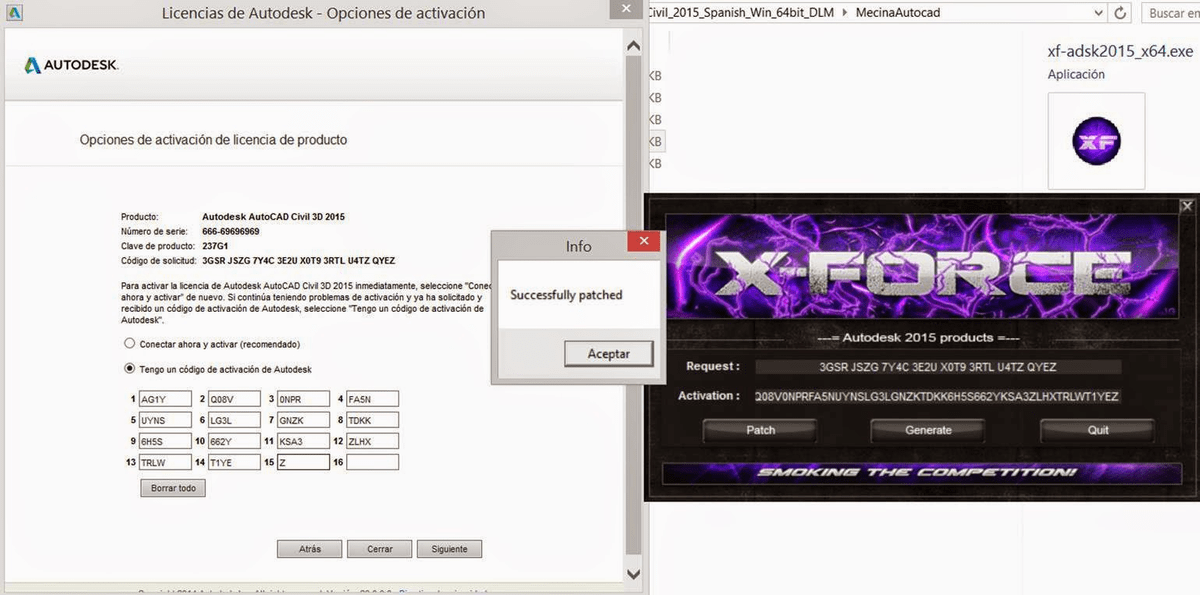Click the 'Cerrar' button in license dialog
1200x595 pixels.
click(380, 549)
